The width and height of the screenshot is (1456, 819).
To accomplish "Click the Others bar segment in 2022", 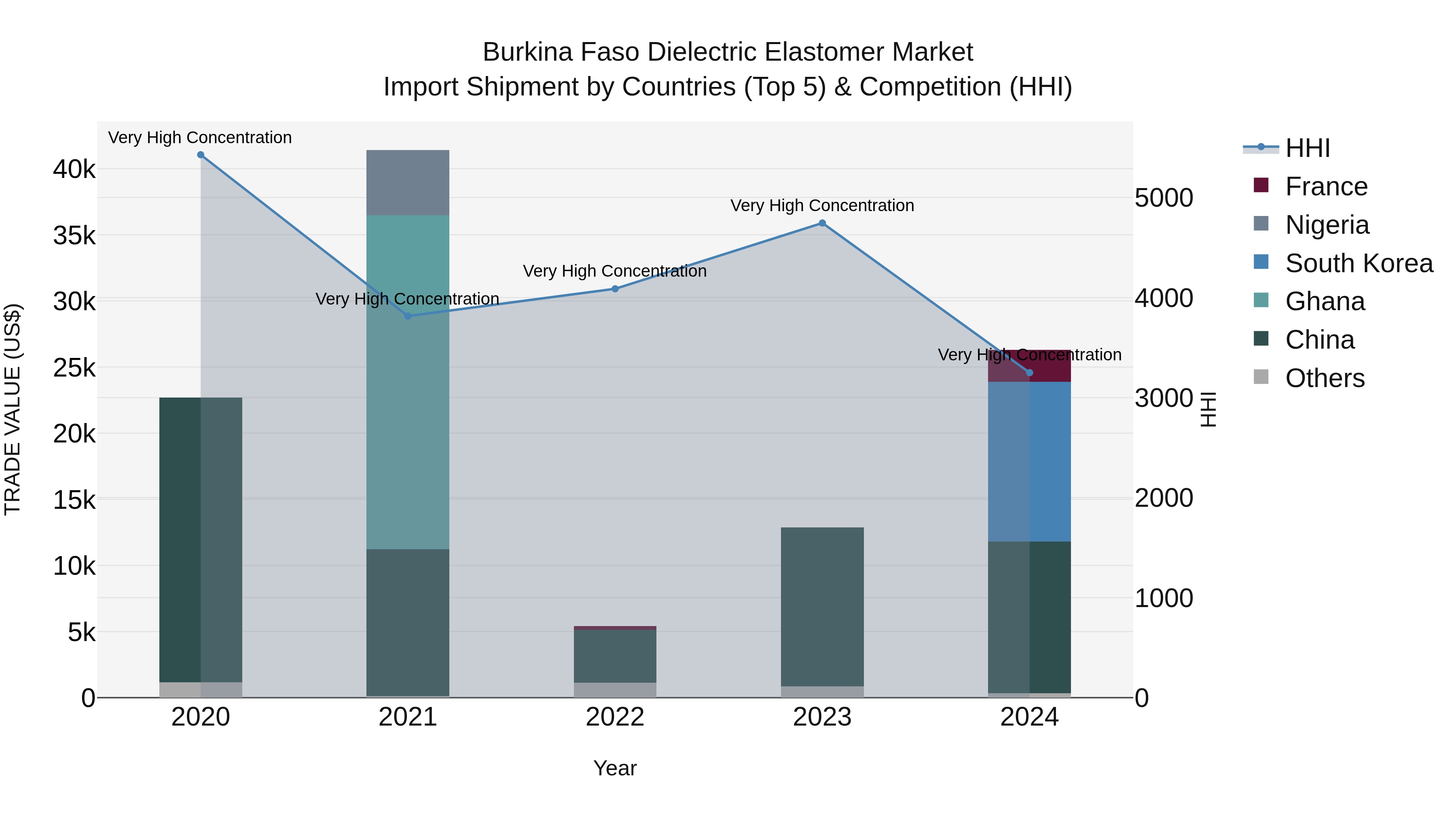I will point(615,690).
